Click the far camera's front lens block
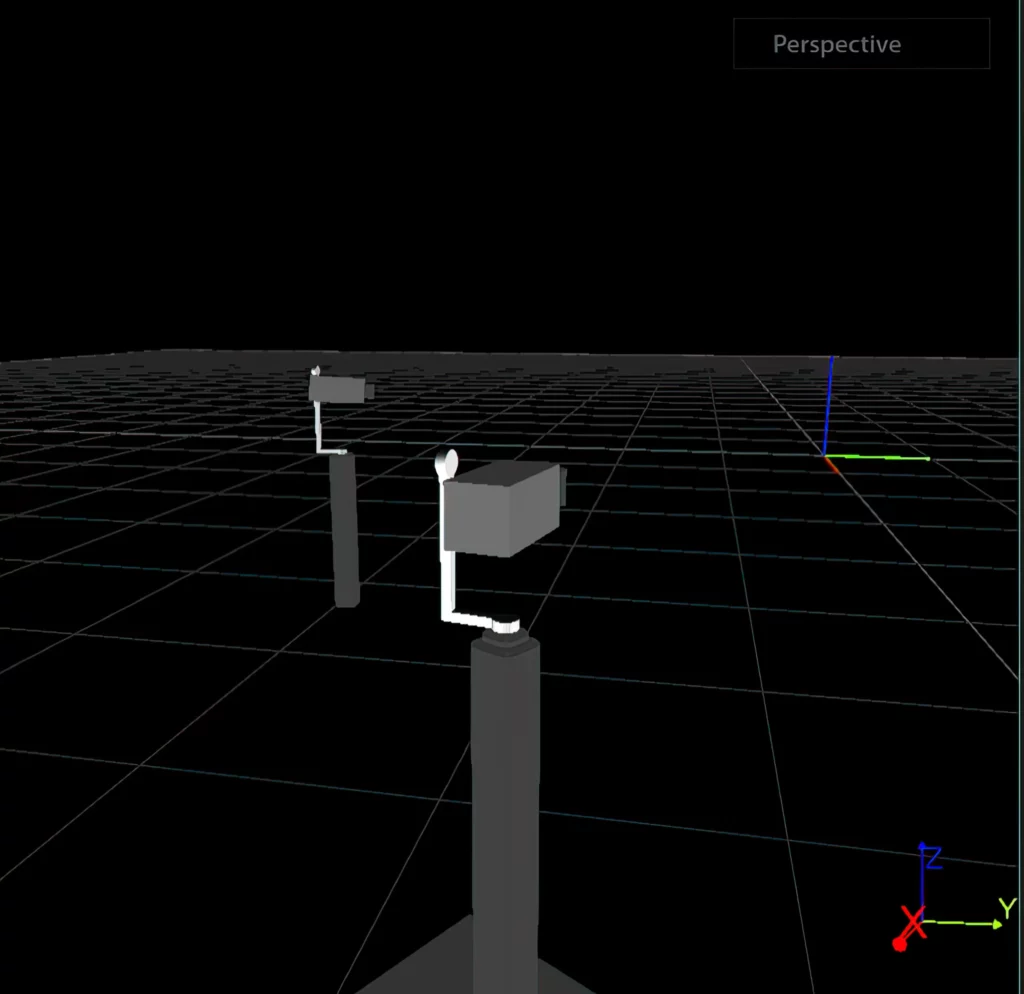 370,392
